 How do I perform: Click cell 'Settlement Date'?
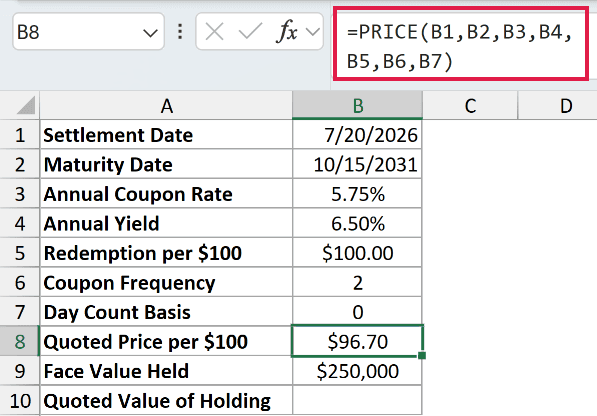point(166,135)
